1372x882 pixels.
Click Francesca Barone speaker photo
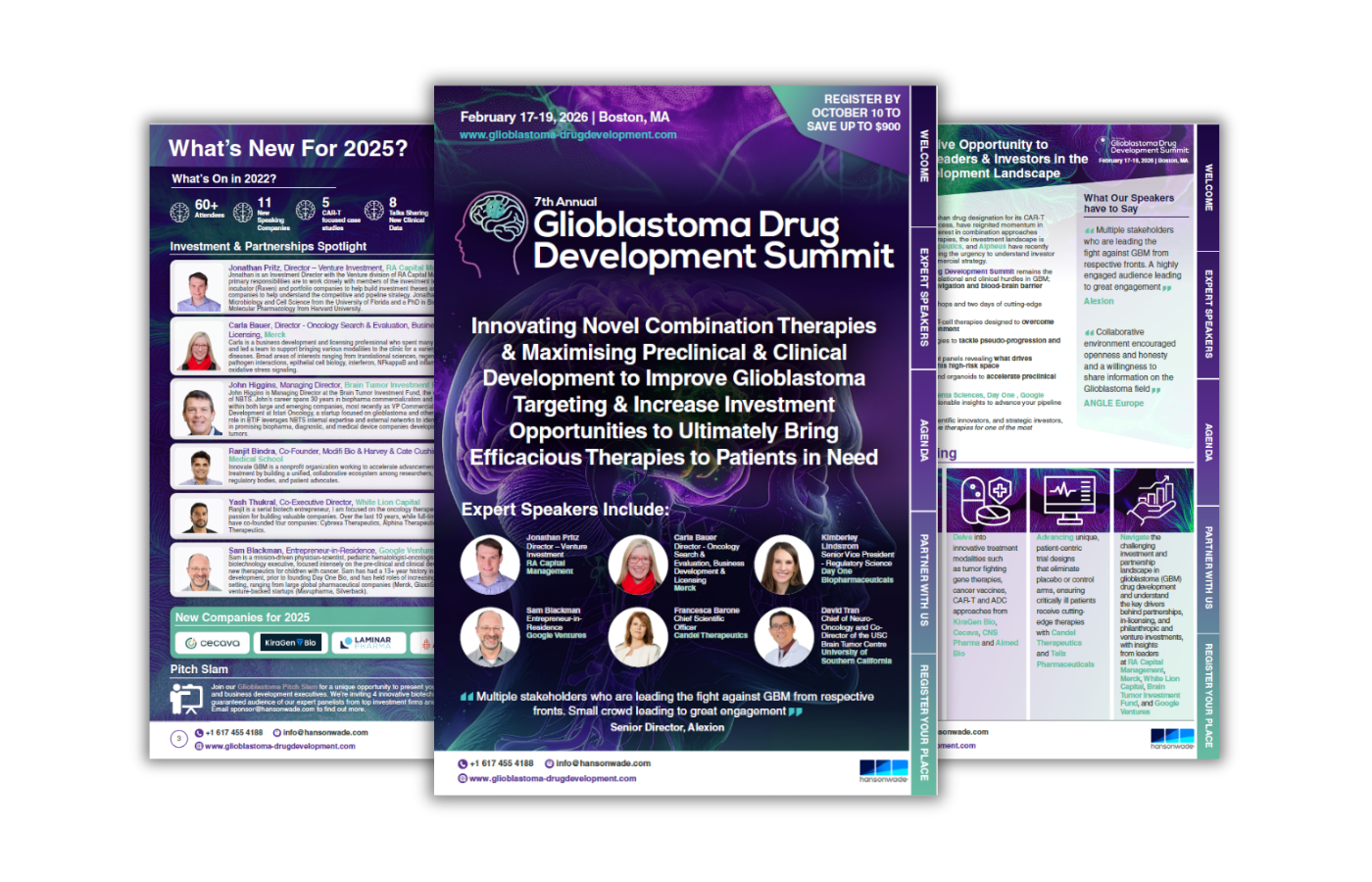638,637
